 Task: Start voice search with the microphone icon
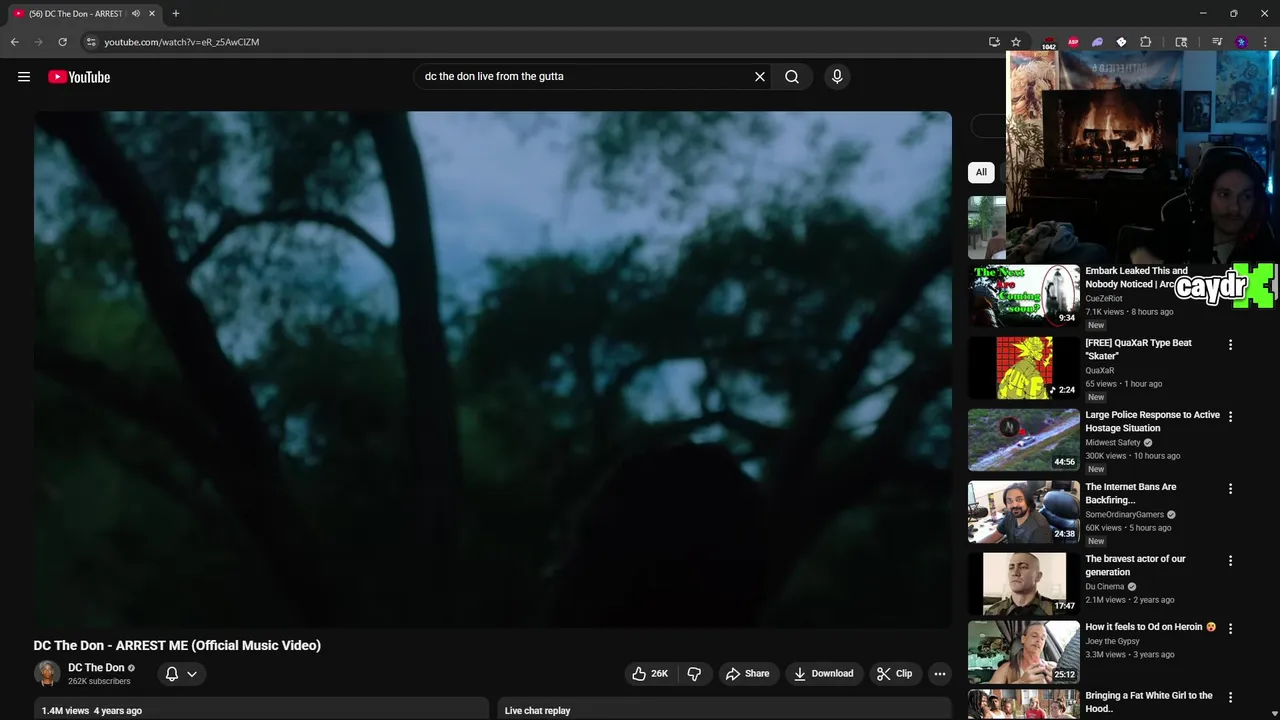pyautogui.click(x=837, y=77)
